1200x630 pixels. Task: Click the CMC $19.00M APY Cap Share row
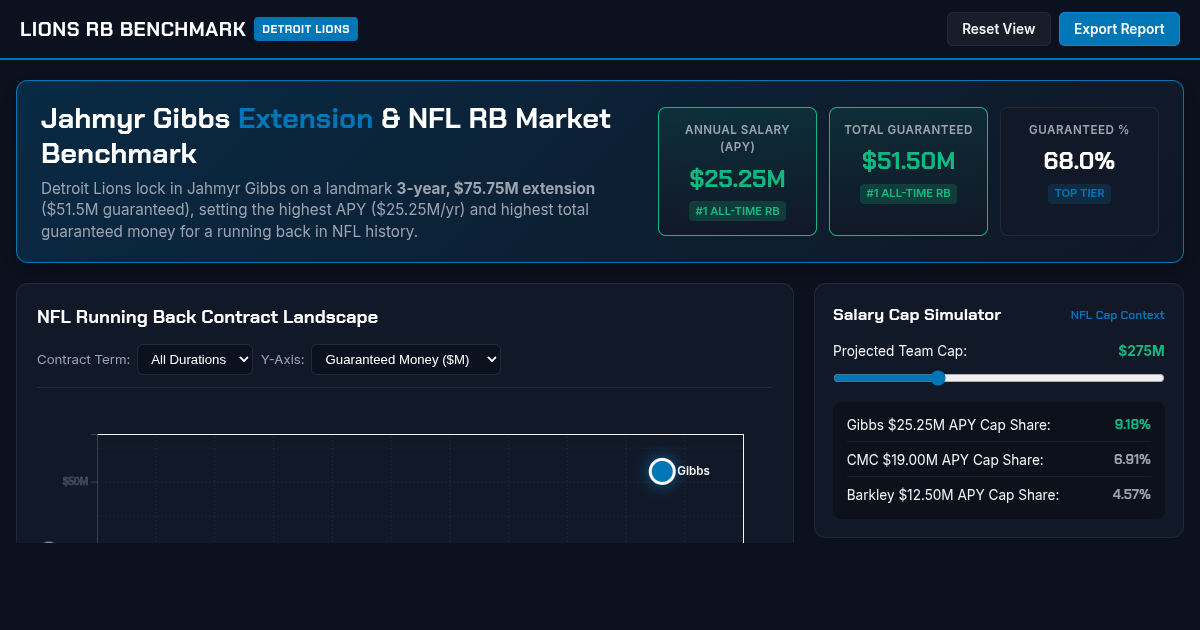tap(999, 460)
